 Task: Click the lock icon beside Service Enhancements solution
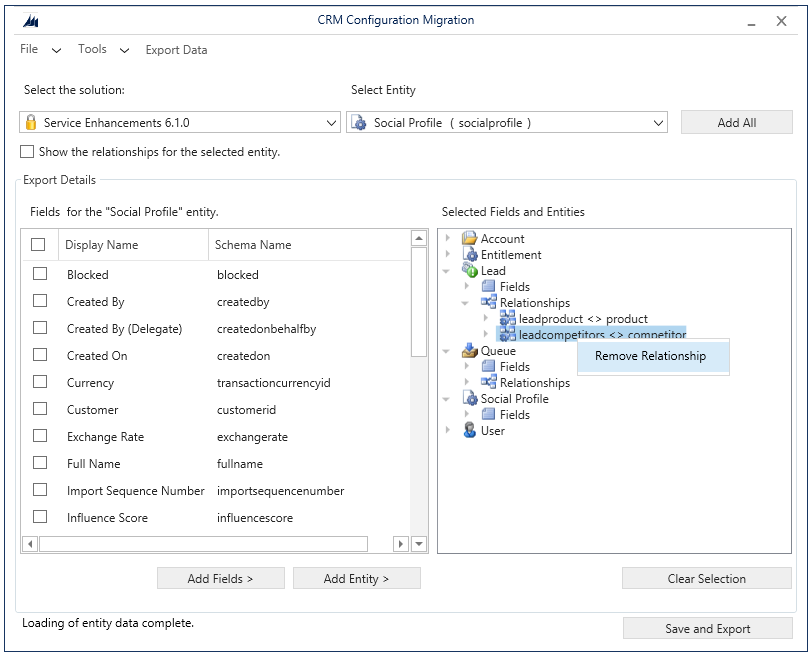coord(31,124)
